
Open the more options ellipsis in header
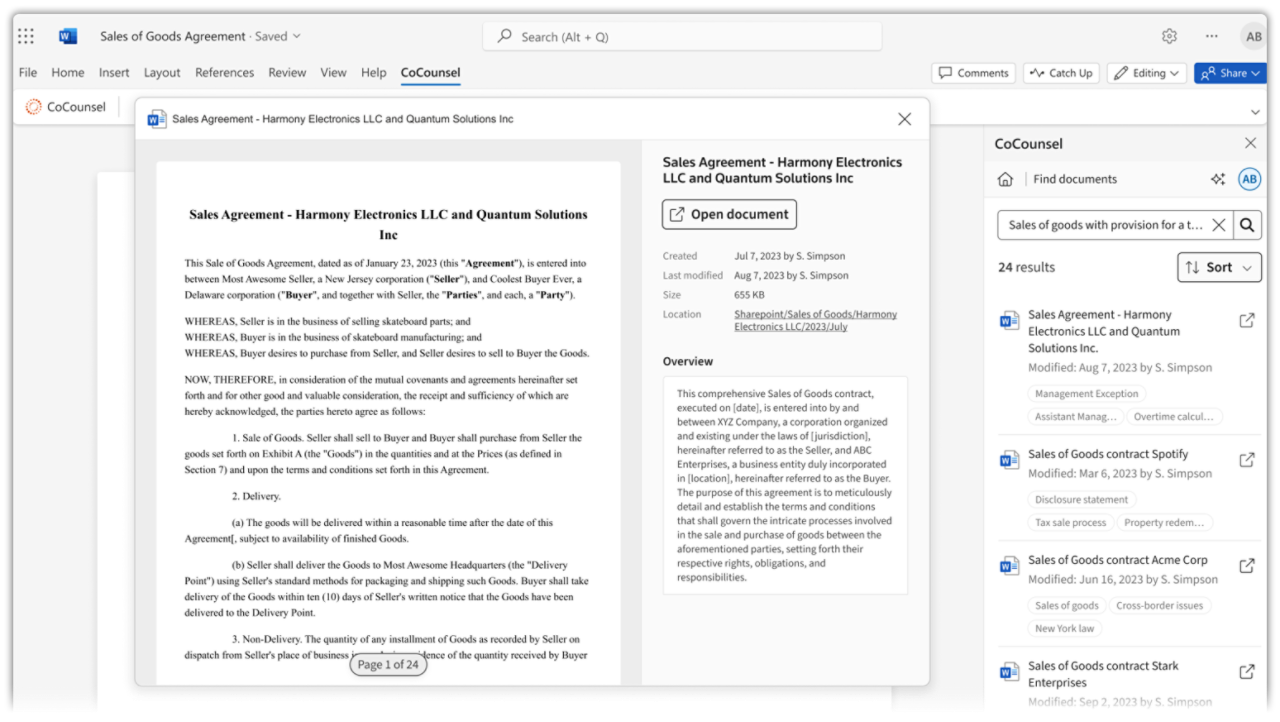(x=1211, y=36)
